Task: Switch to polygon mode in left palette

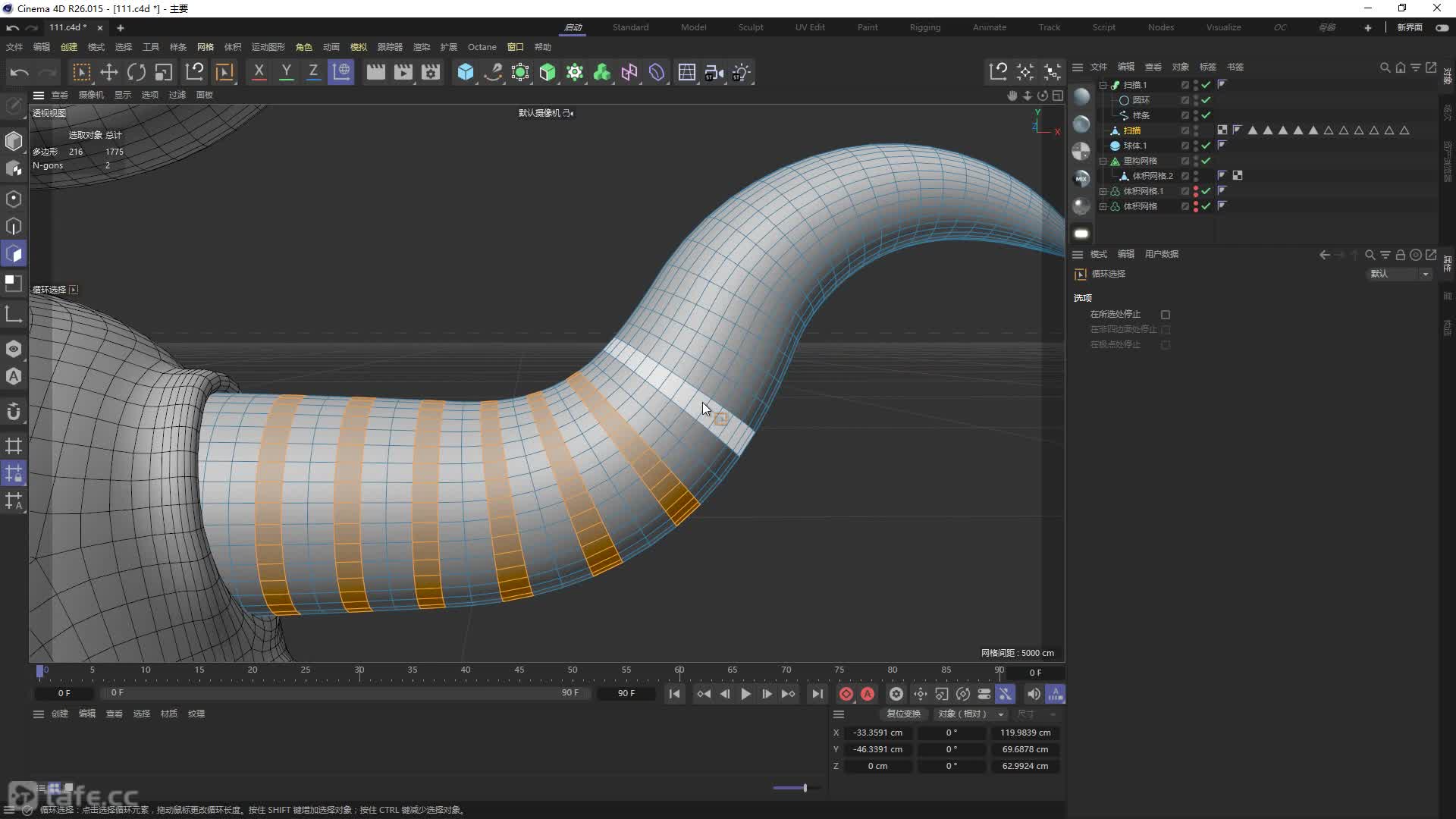Action: (x=14, y=253)
